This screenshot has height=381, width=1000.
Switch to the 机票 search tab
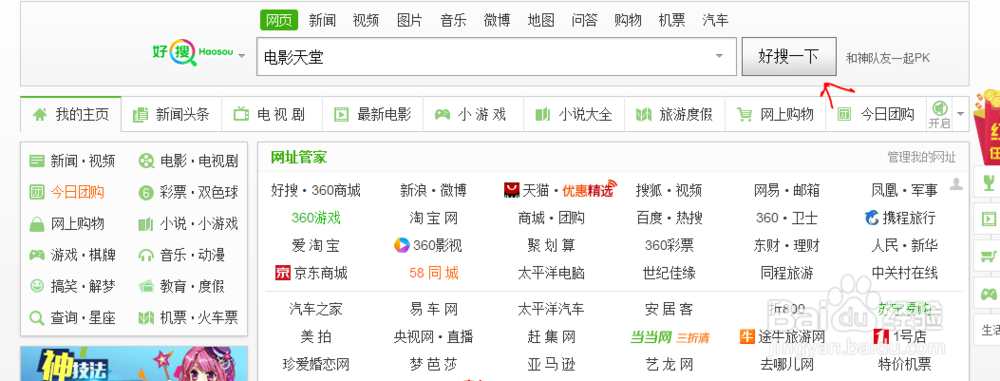click(672, 20)
